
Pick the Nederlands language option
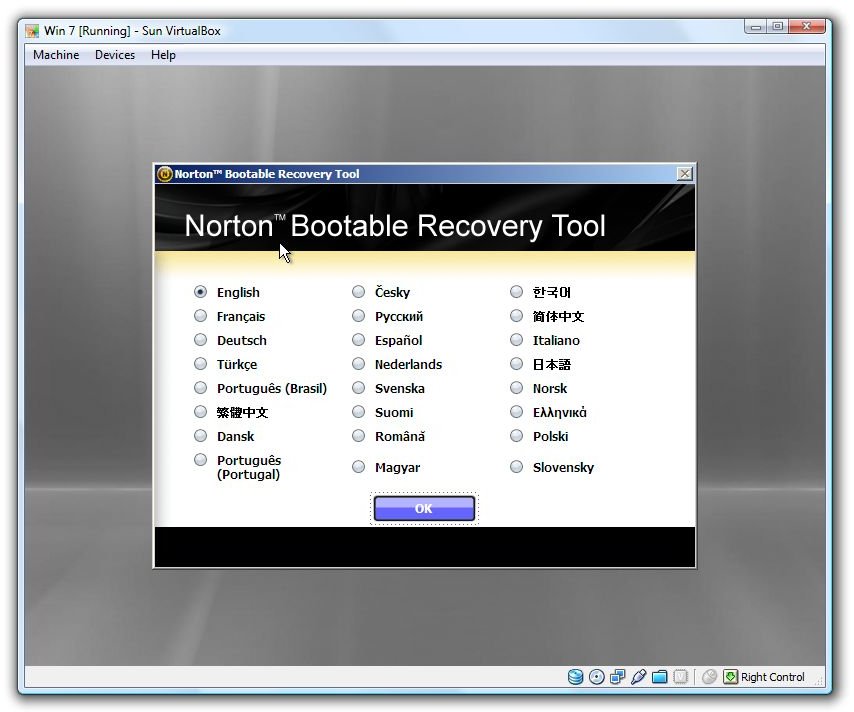(358, 364)
